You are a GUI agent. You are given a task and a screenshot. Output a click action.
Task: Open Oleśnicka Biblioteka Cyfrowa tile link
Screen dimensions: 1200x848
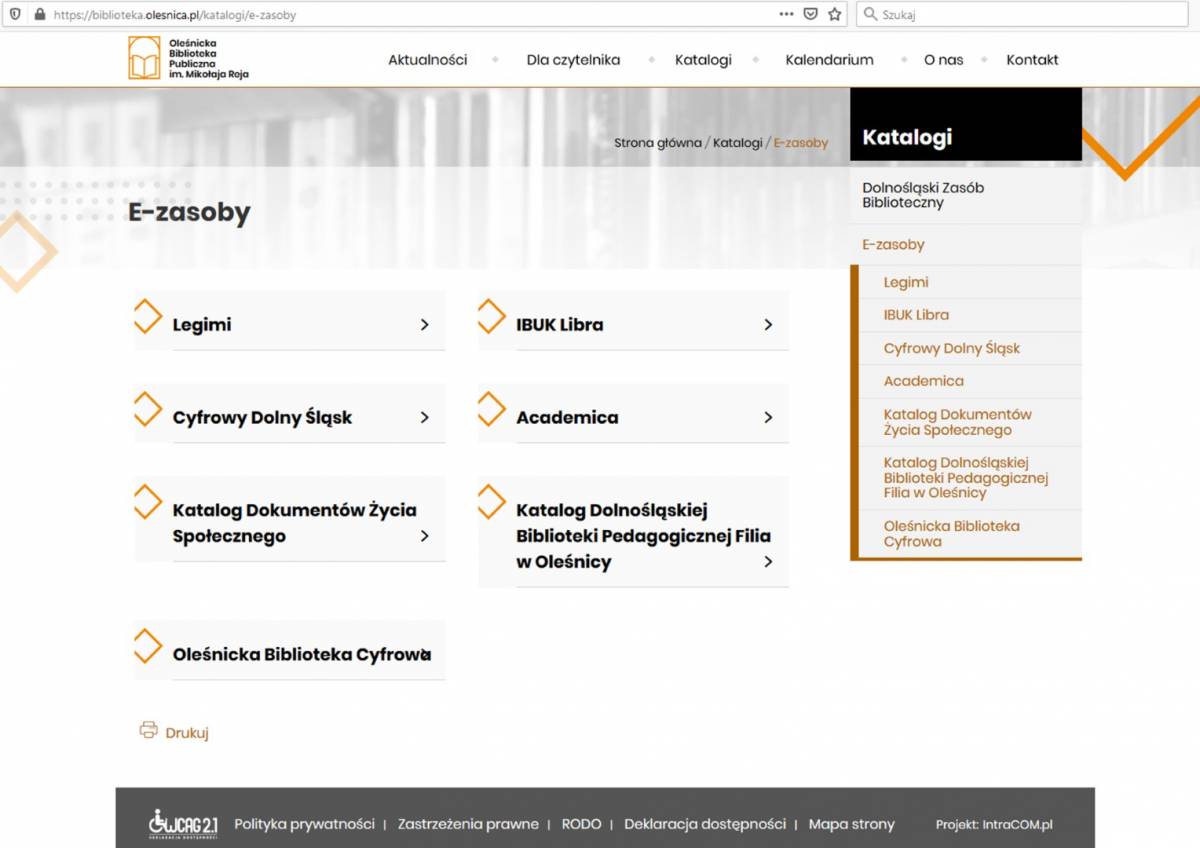click(302, 655)
